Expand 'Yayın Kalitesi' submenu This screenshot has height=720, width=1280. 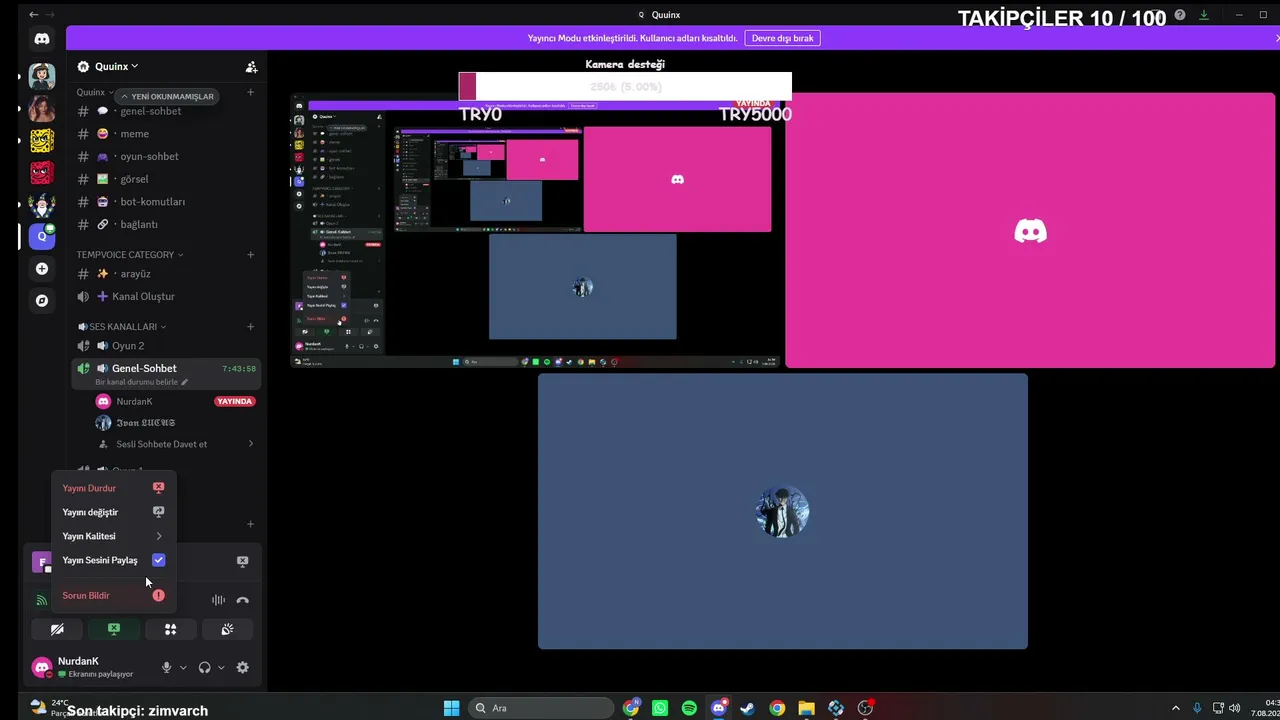coord(112,536)
